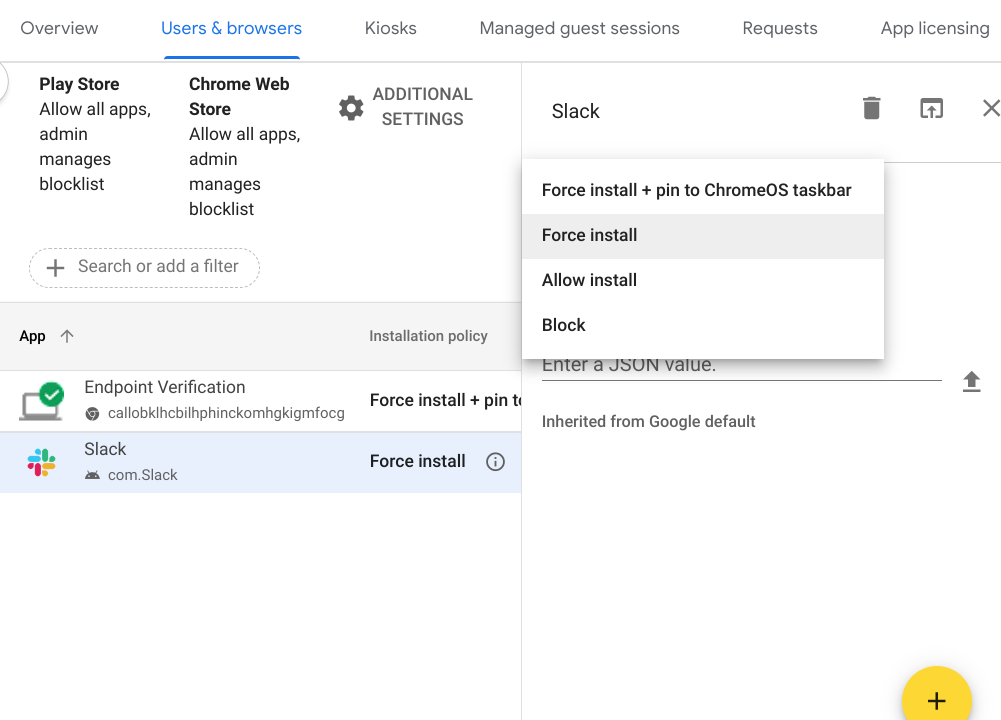Click the Chrome icon beside extension ID

[93, 414]
